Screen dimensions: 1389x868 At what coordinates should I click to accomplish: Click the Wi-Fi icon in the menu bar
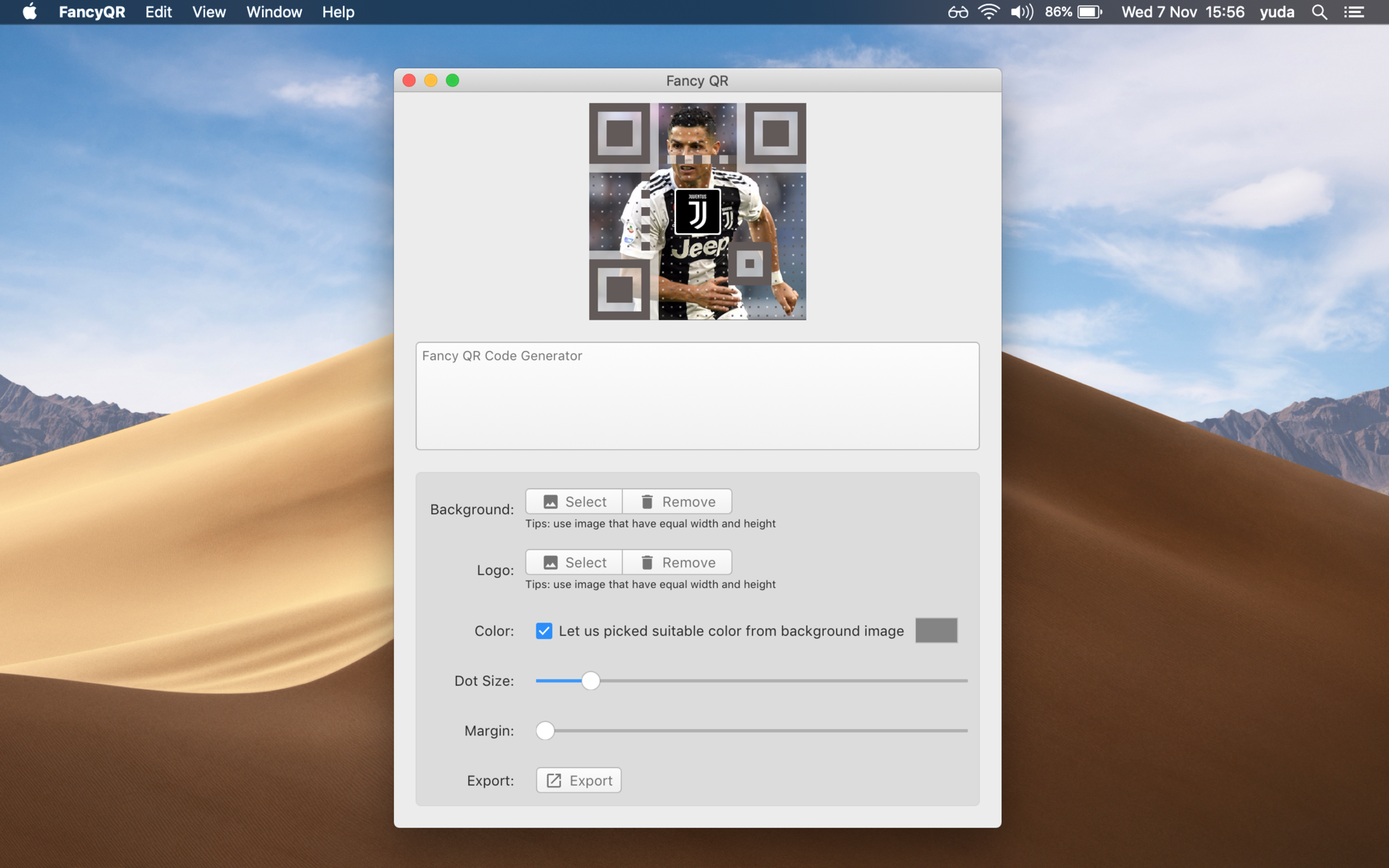click(x=989, y=12)
